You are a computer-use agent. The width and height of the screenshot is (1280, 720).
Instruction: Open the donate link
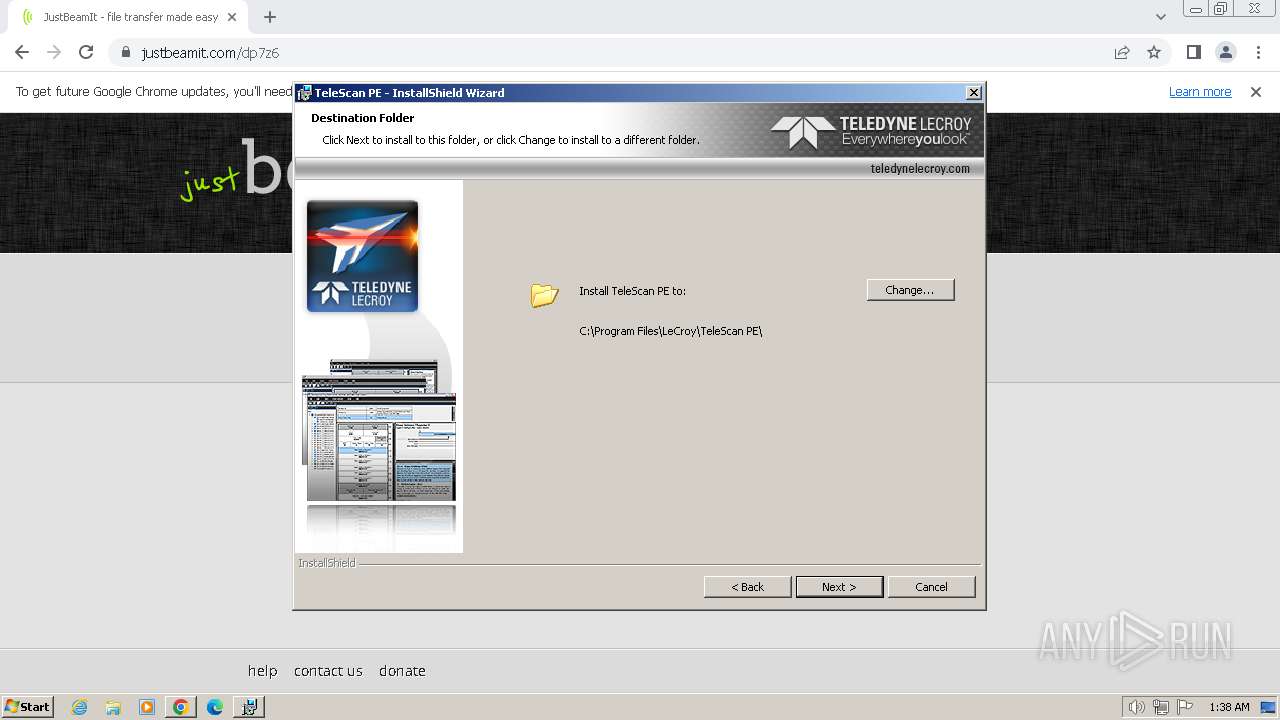(x=402, y=671)
